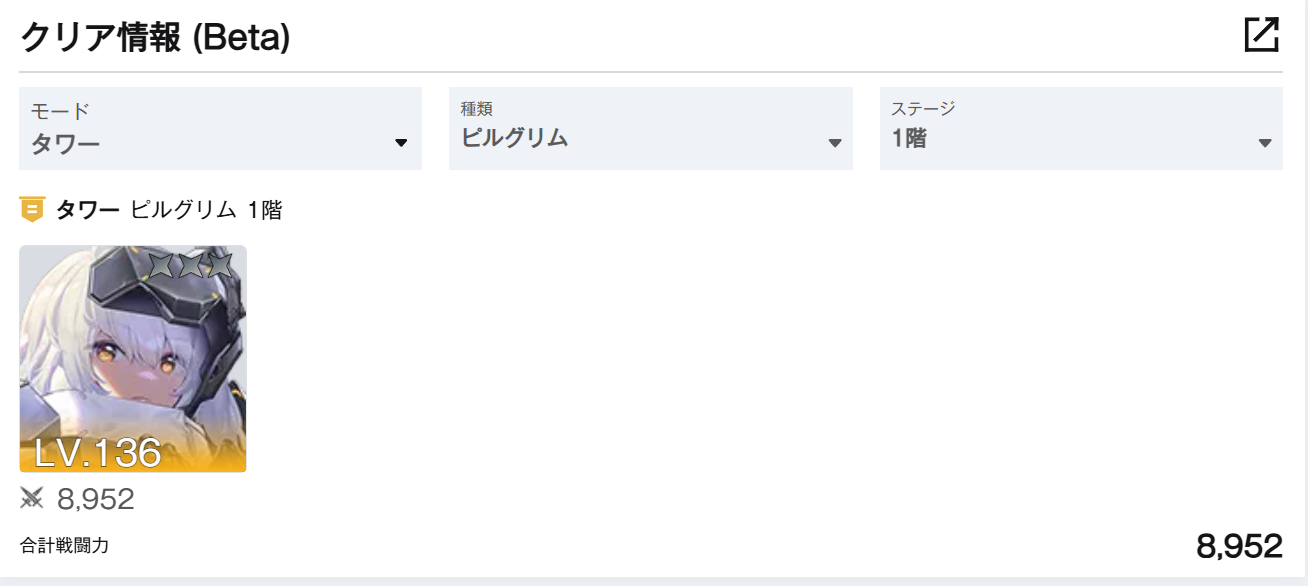The width and height of the screenshot is (1308, 586).
Task: Click the dropdown arrow in ステージ field
Action: [1265, 143]
